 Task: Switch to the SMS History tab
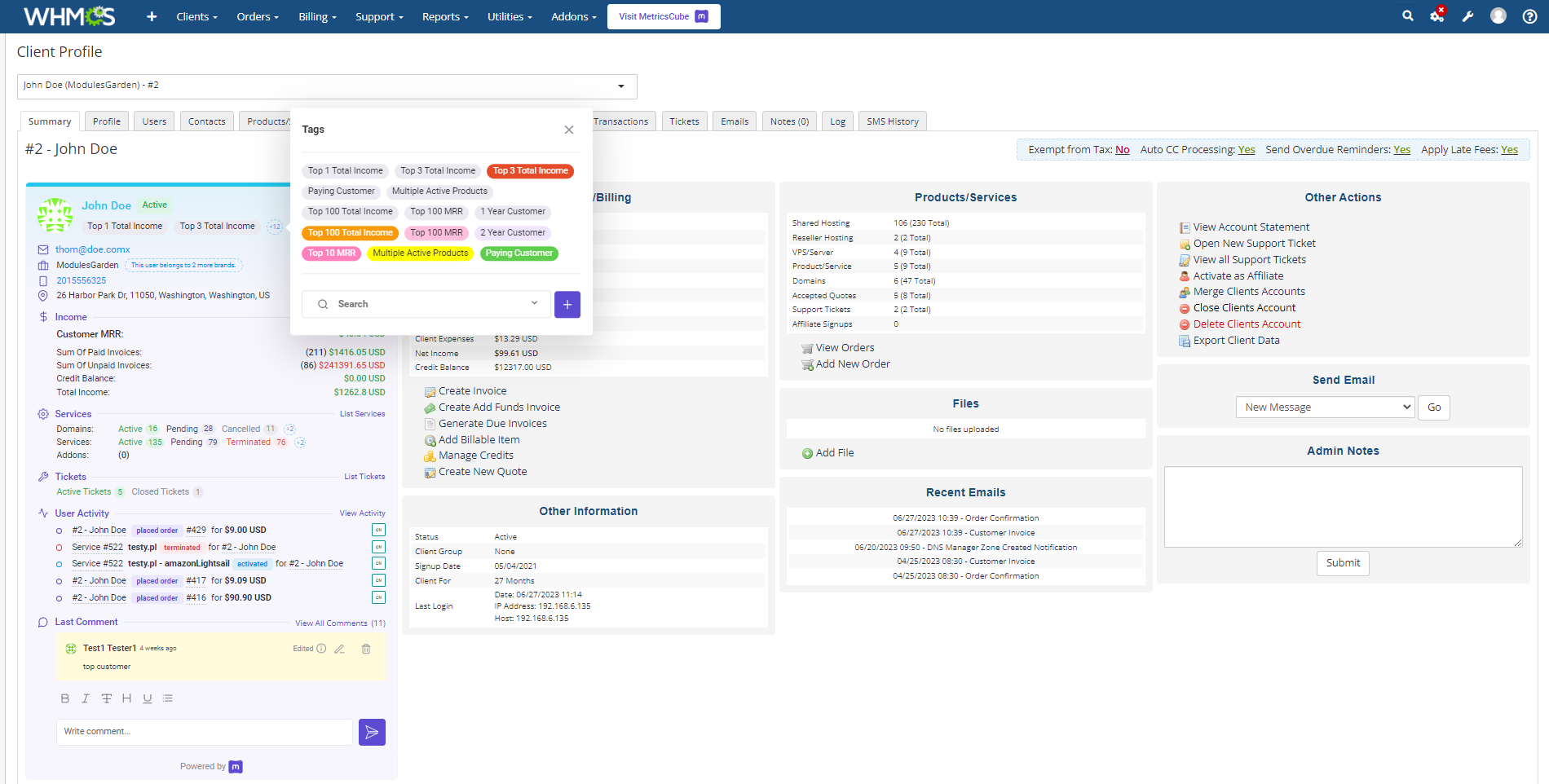click(x=893, y=121)
